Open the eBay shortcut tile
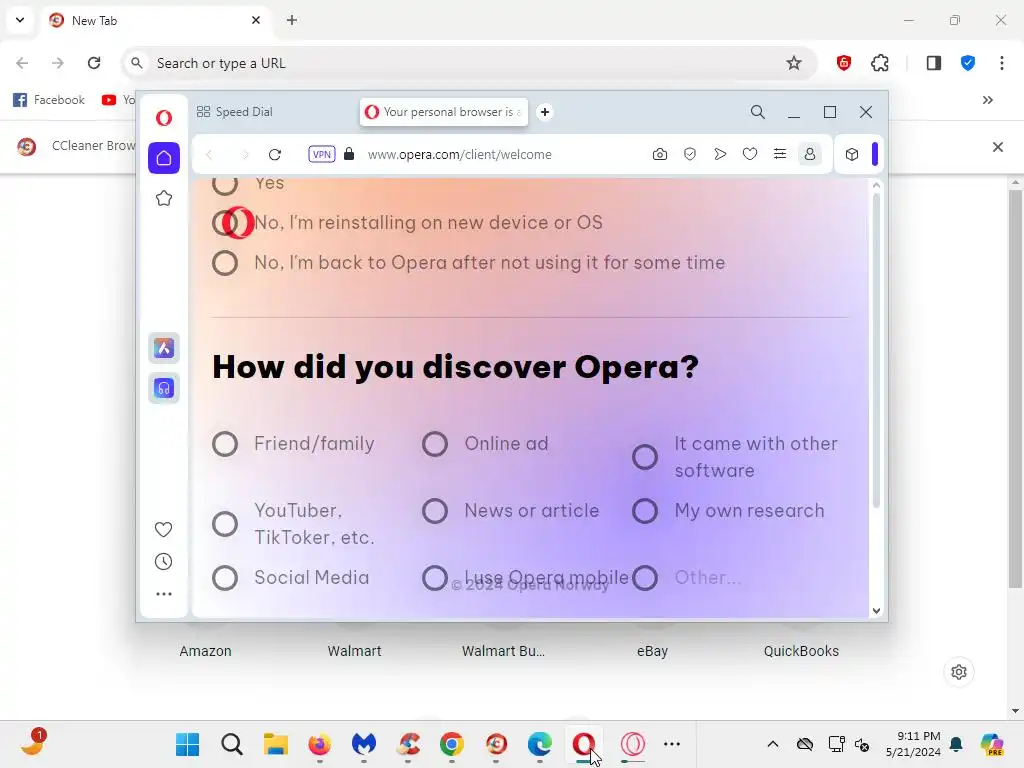Screen dimensions: 1024x768 pyautogui.click(x=652, y=651)
